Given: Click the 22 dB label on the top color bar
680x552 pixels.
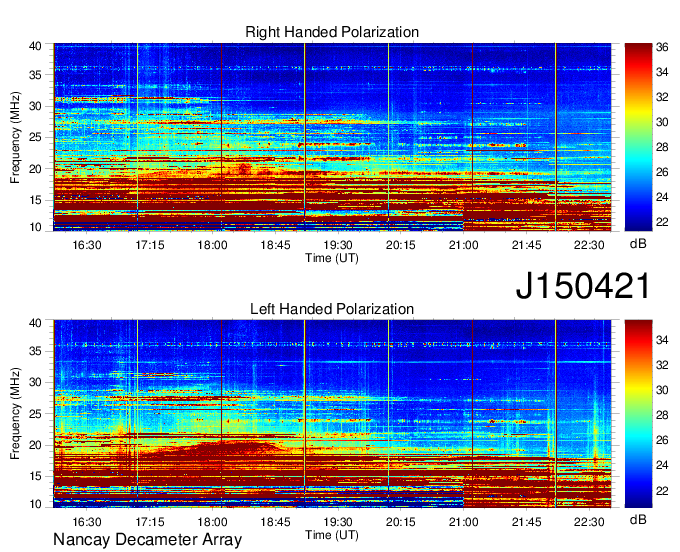Looking at the screenshot, I should (x=662, y=222).
